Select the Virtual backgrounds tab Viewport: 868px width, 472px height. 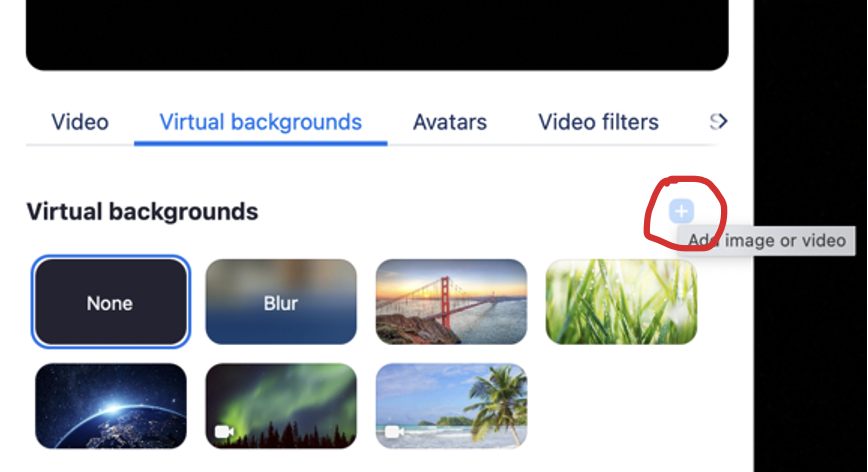(260, 123)
